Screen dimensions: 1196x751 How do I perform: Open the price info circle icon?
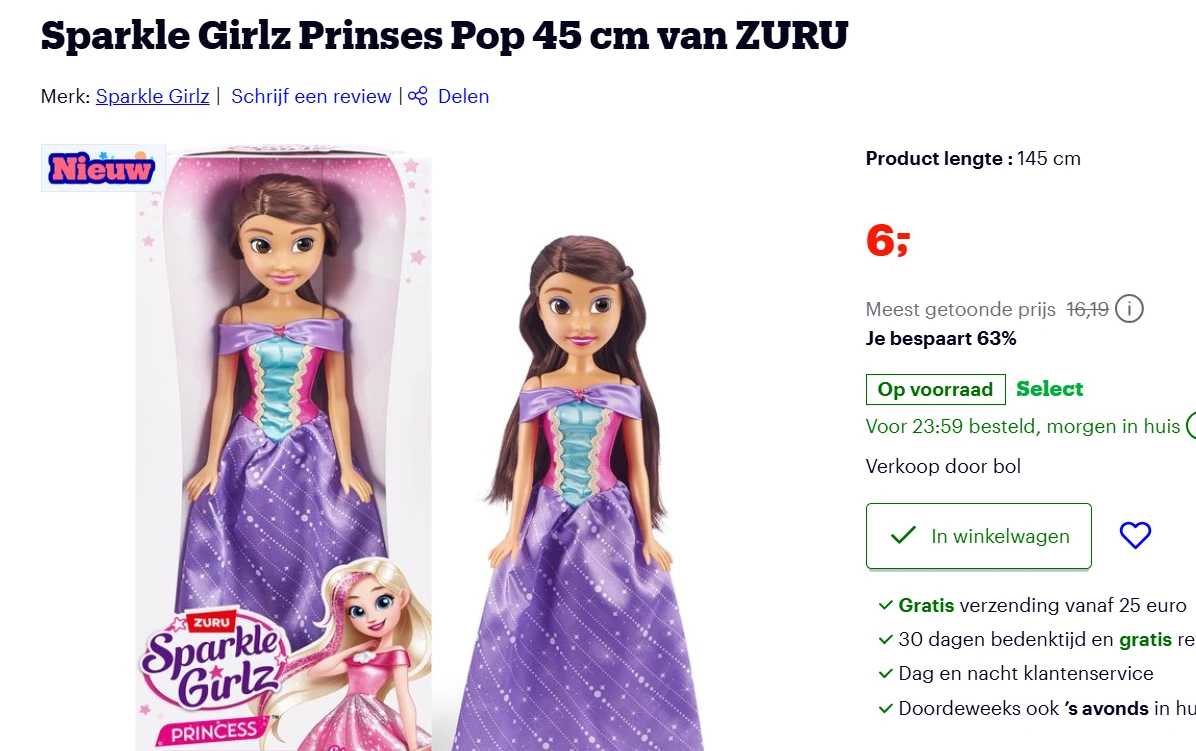[1129, 309]
